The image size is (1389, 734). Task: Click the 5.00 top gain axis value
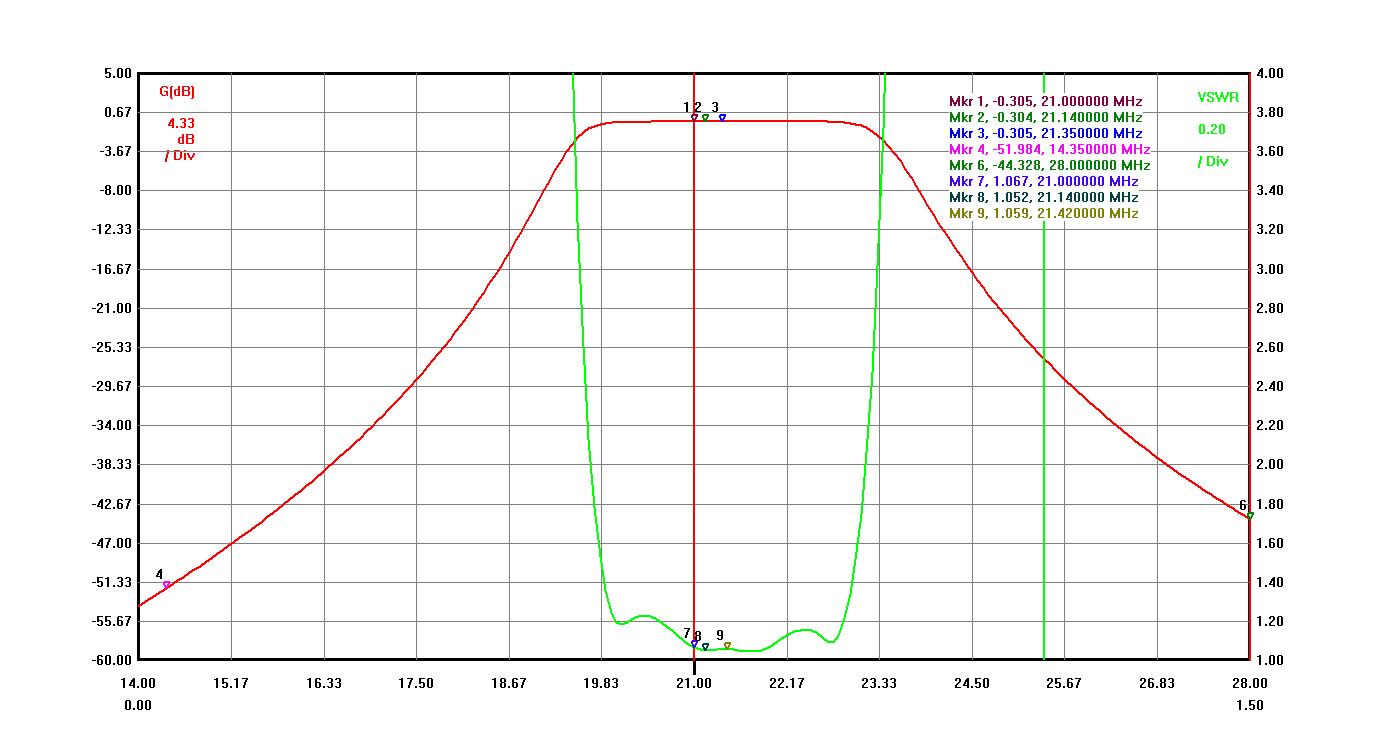[x=117, y=73]
